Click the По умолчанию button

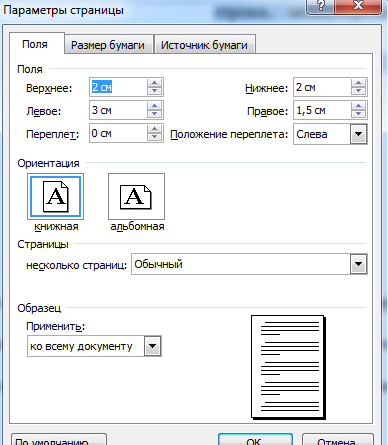59,440
